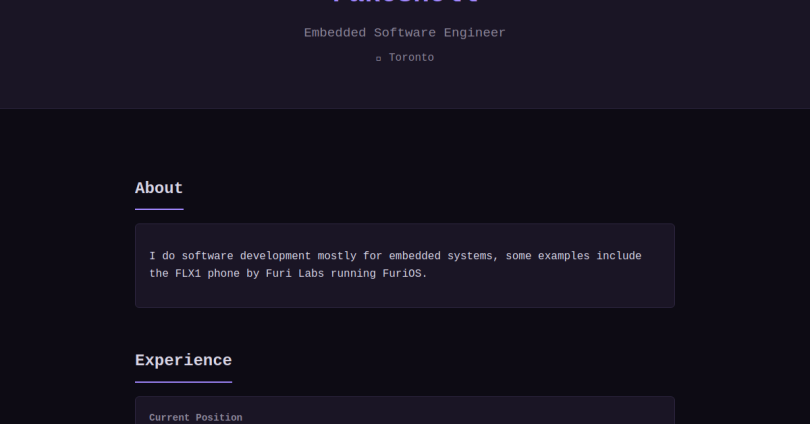This screenshot has width=810, height=424.
Task: Select the Embedded Software Engineer subtitle
Action: pos(404,33)
